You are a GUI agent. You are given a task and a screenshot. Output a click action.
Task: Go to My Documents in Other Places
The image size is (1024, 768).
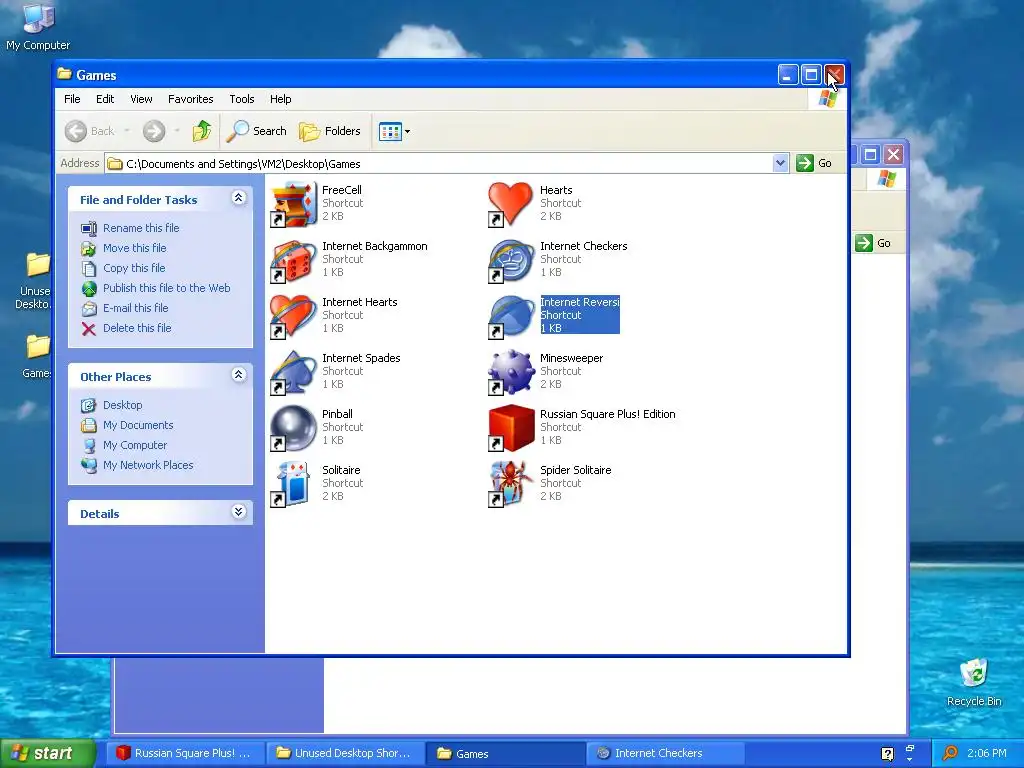point(138,425)
